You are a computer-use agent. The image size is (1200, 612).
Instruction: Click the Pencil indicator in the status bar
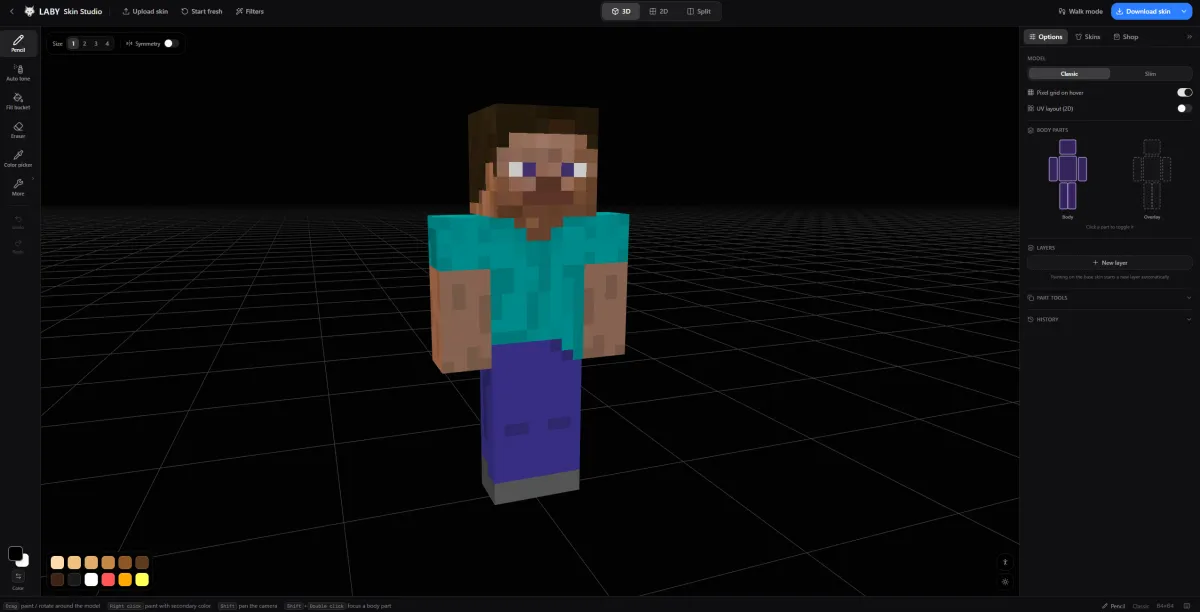pos(1113,606)
